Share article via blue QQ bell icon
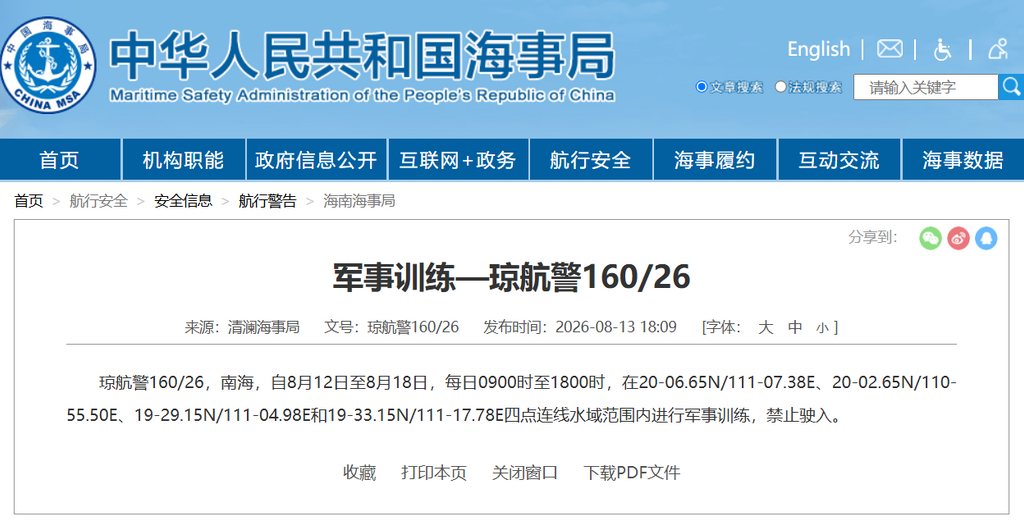1024x521 pixels. pos(986,238)
